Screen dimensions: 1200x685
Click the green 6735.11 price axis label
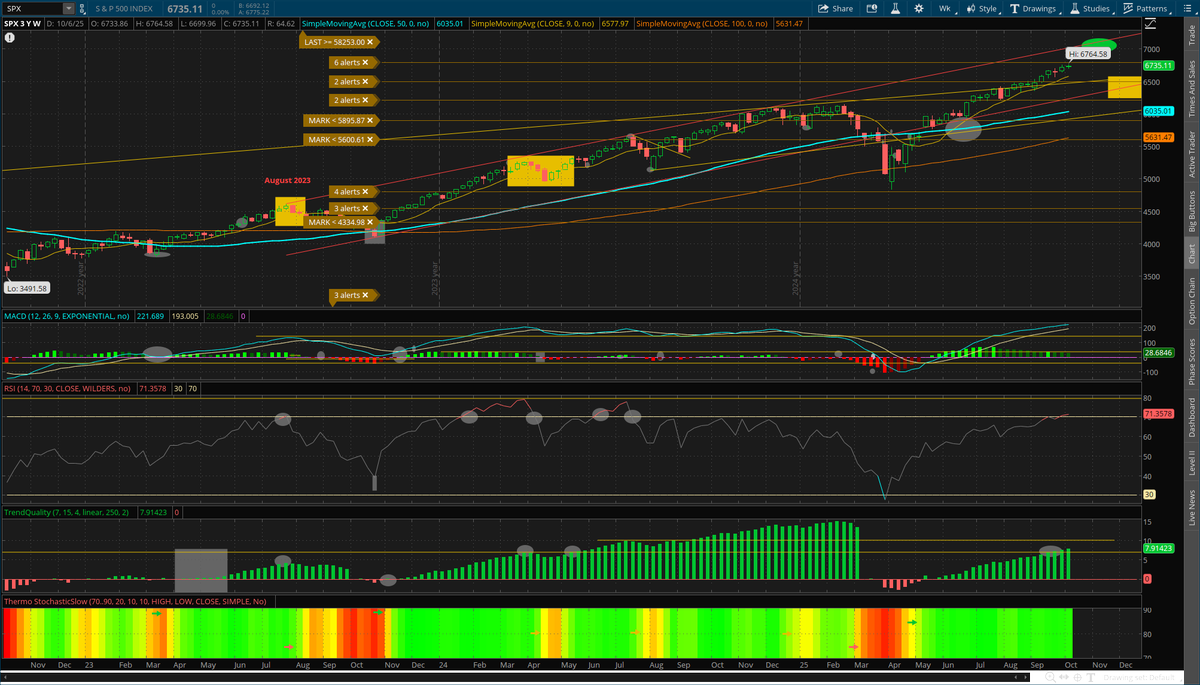click(x=1158, y=66)
